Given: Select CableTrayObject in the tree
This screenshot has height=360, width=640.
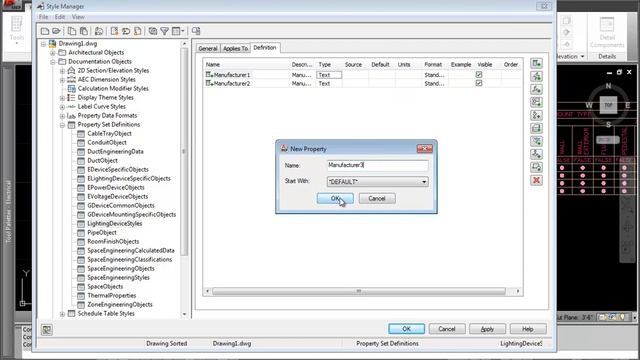Looking at the screenshot, I should (x=109, y=133).
